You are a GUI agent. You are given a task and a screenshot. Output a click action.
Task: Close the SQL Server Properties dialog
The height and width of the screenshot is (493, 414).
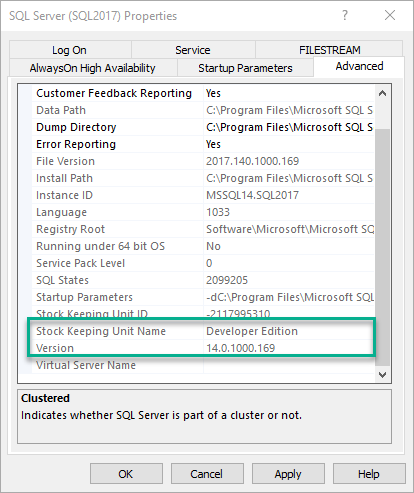(x=390, y=15)
